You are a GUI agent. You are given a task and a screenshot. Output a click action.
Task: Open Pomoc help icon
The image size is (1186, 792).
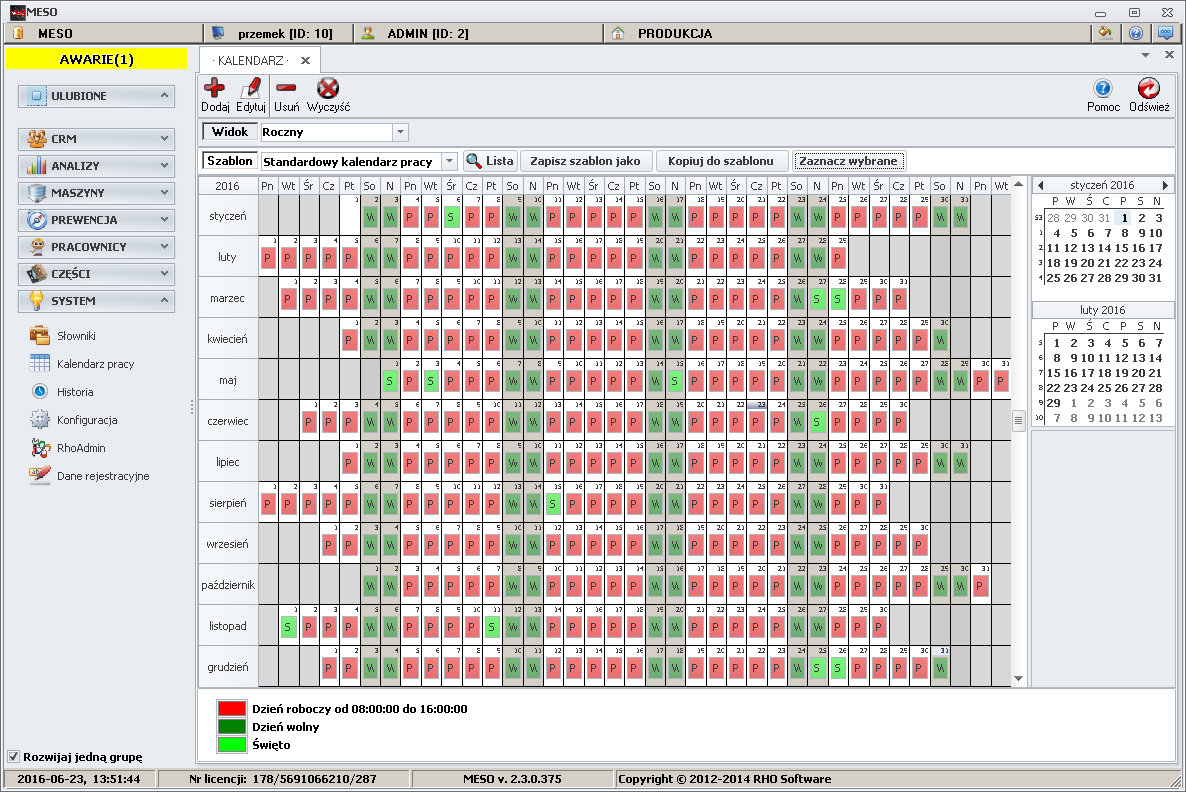pyautogui.click(x=1102, y=89)
